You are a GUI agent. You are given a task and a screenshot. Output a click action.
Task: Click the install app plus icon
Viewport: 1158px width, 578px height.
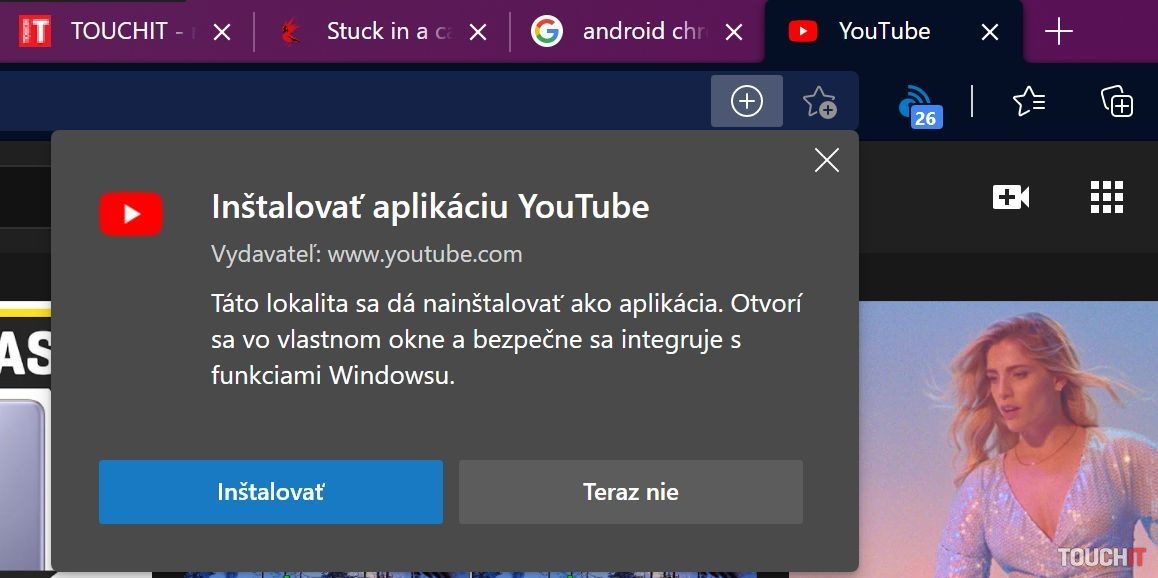(x=746, y=101)
